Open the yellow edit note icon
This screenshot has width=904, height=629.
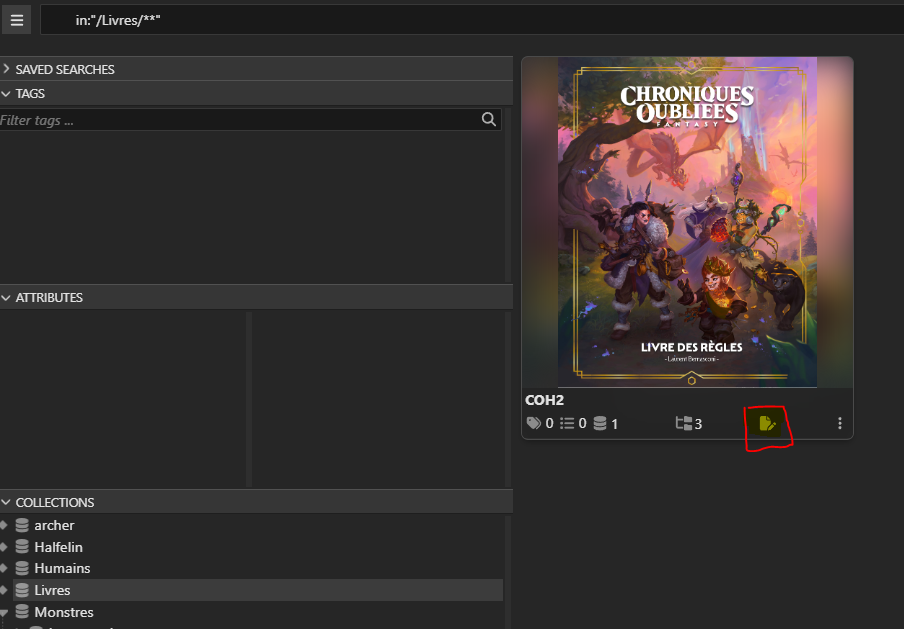(x=767, y=423)
